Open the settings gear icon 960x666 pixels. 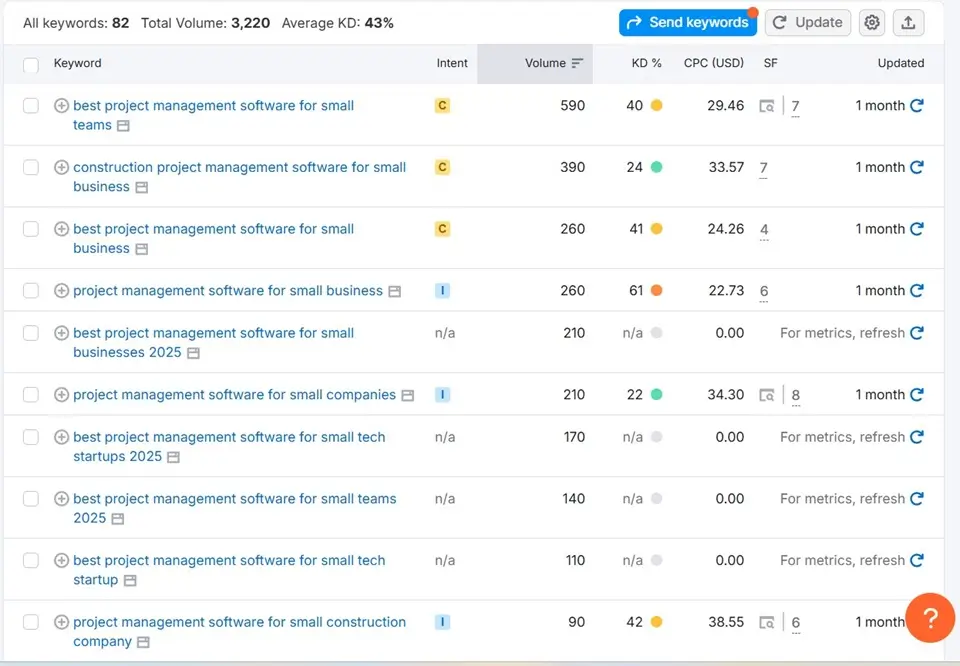(871, 23)
